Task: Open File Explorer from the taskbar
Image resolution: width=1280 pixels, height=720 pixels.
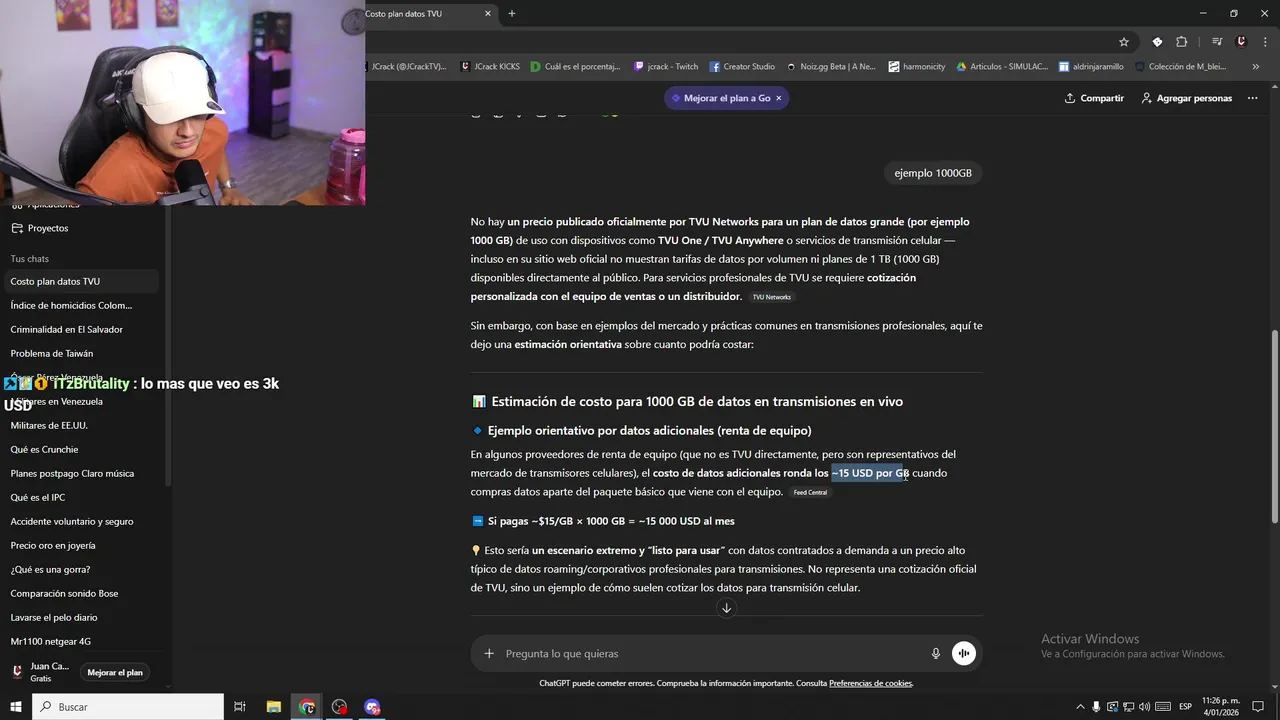Action: [x=273, y=707]
